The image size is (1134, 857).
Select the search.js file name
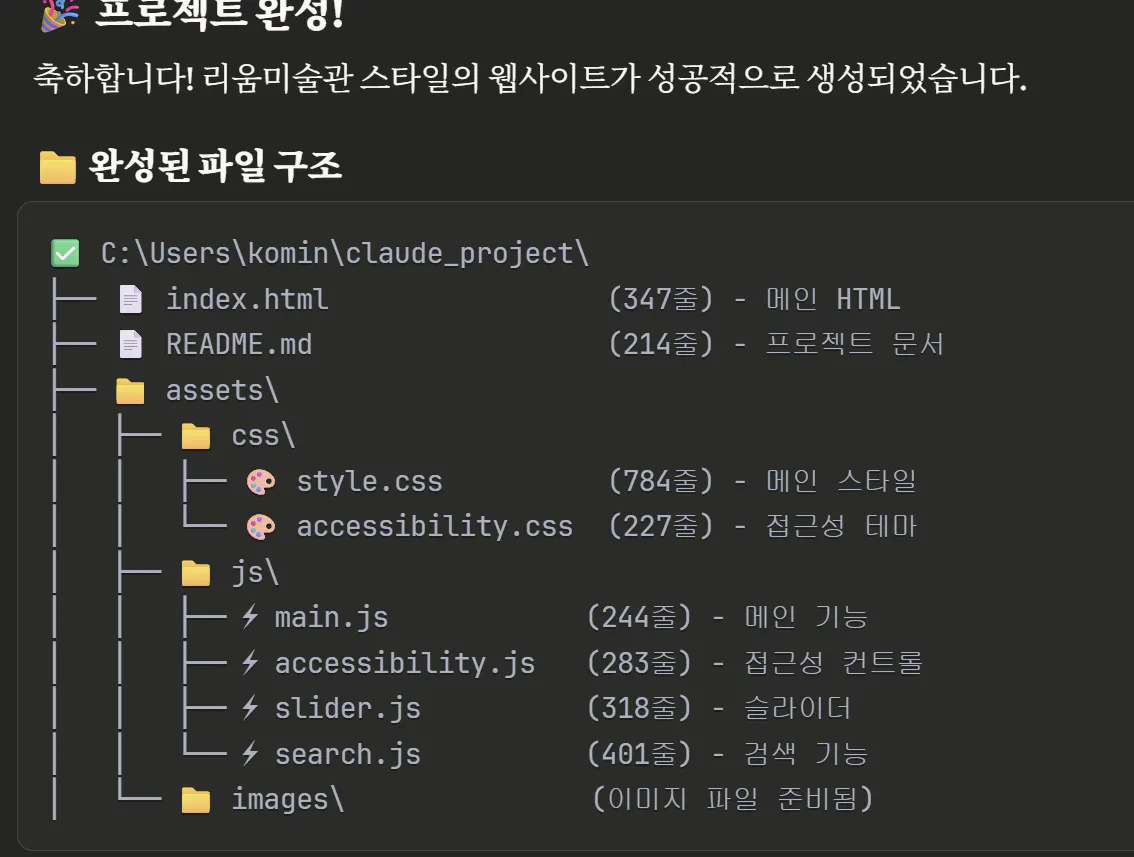(x=348, y=754)
